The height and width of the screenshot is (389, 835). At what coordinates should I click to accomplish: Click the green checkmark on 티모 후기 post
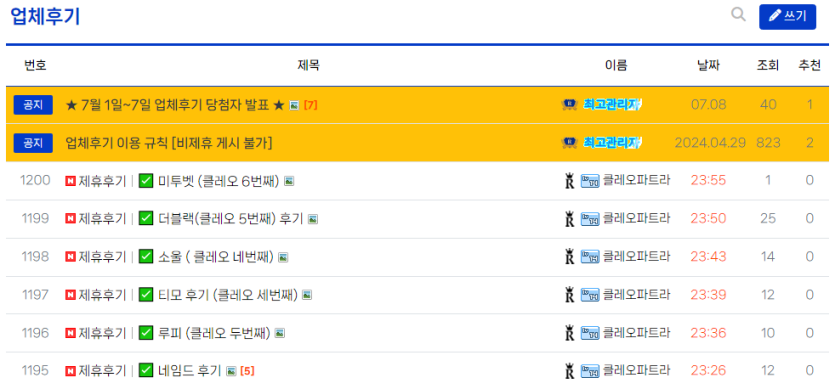coord(146,295)
